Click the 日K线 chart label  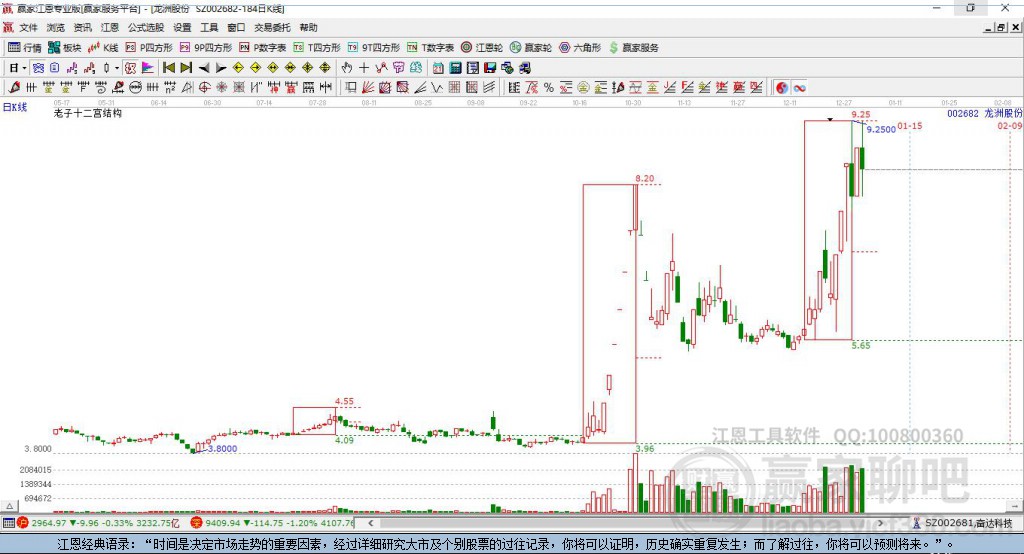coord(15,107)
